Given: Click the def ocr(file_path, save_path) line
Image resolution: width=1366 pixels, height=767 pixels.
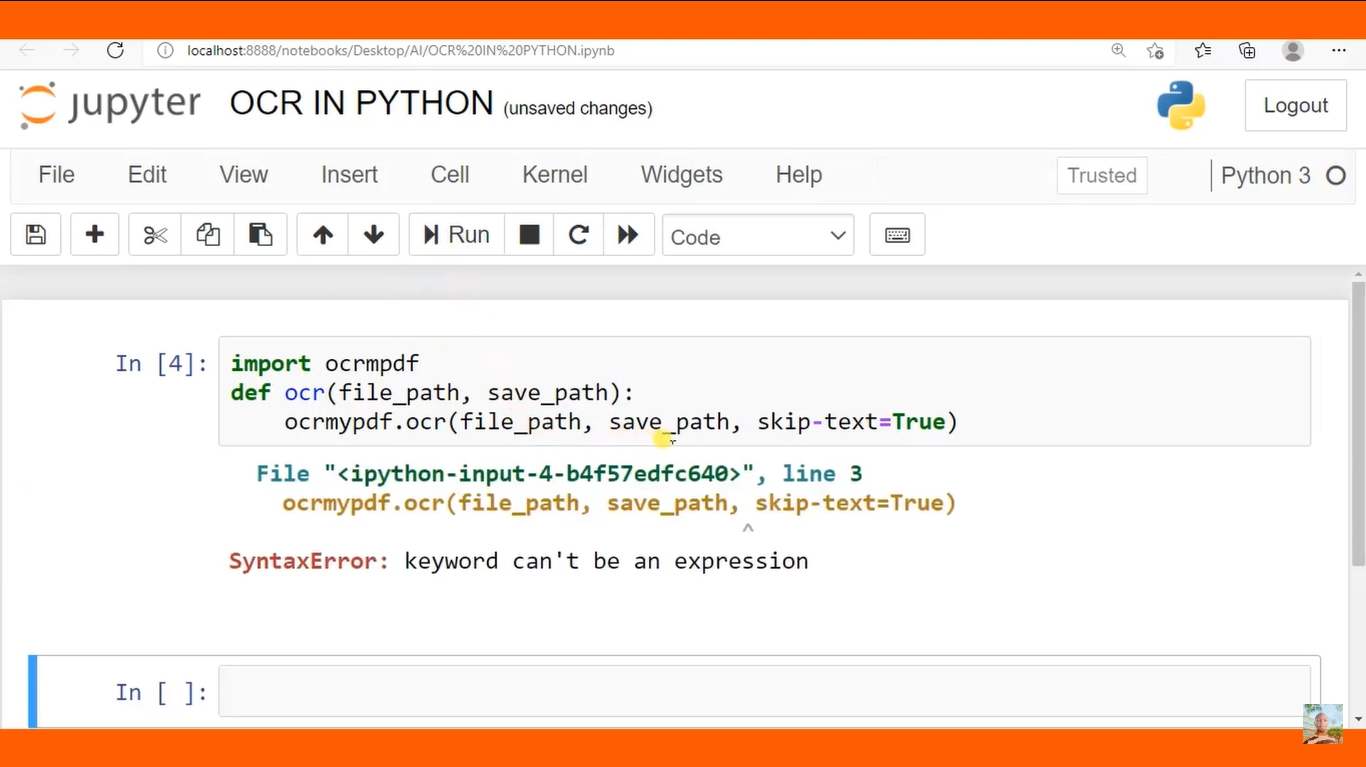Looking at the screenshot, I should tap(432, 392).
